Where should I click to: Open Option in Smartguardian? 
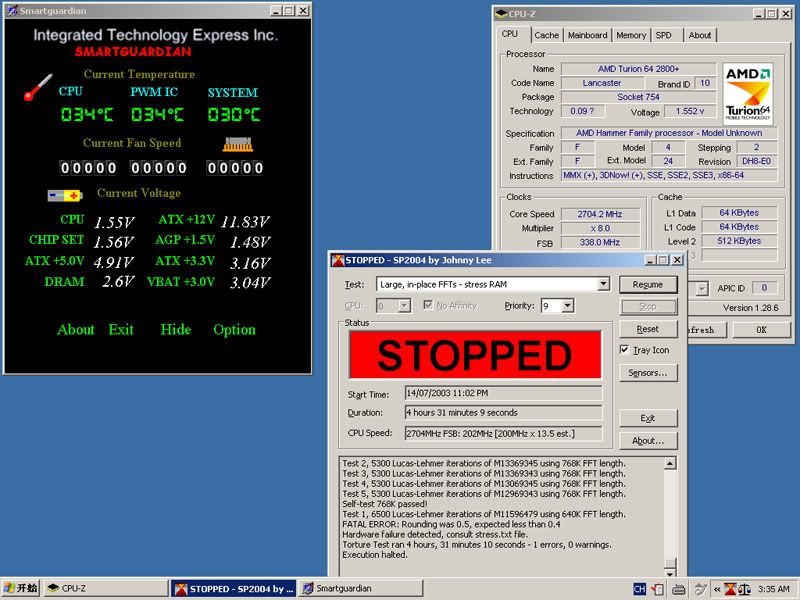[234, 330]
